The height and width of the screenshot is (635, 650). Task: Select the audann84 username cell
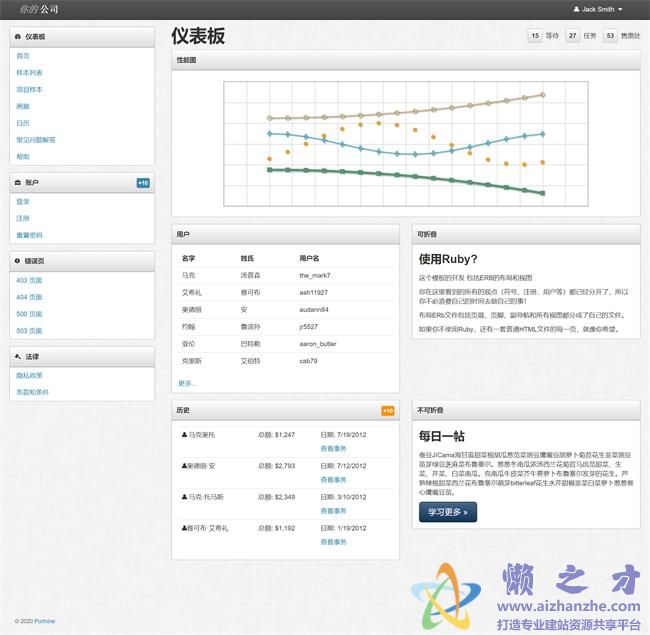pos(314,309)
